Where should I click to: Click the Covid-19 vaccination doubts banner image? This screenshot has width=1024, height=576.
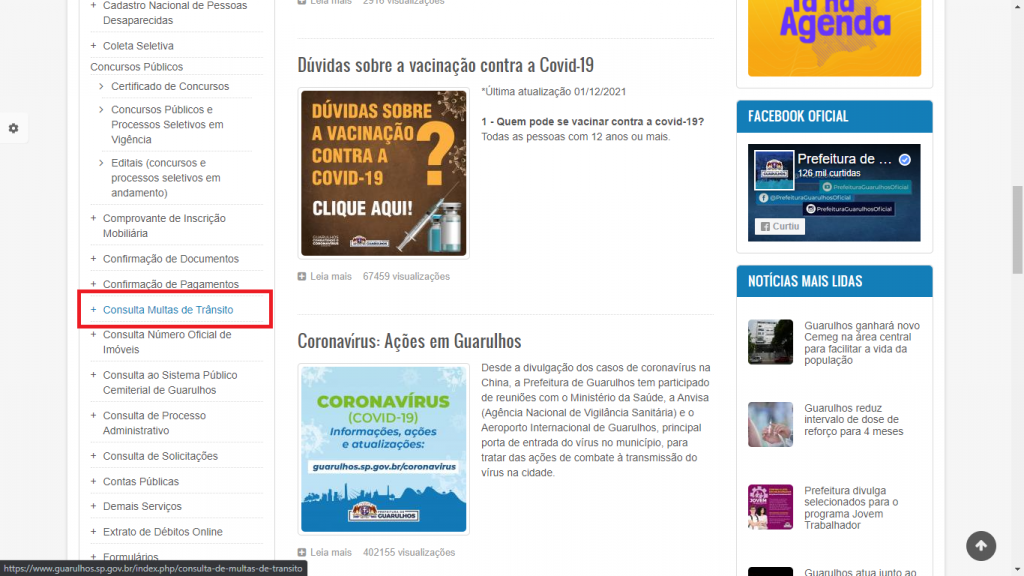[x=384, y=173]
